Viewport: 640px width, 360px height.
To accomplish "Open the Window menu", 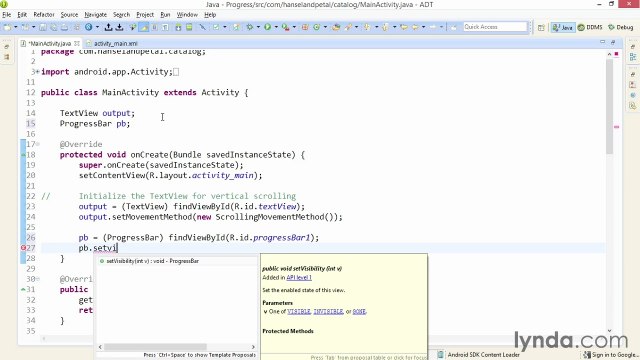I will point(187,15).
